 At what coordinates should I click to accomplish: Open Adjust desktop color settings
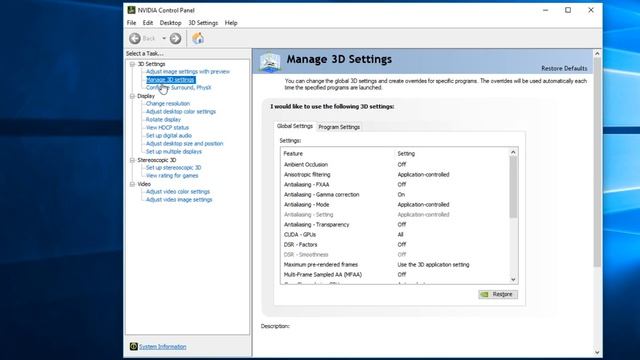click(181, 111)
